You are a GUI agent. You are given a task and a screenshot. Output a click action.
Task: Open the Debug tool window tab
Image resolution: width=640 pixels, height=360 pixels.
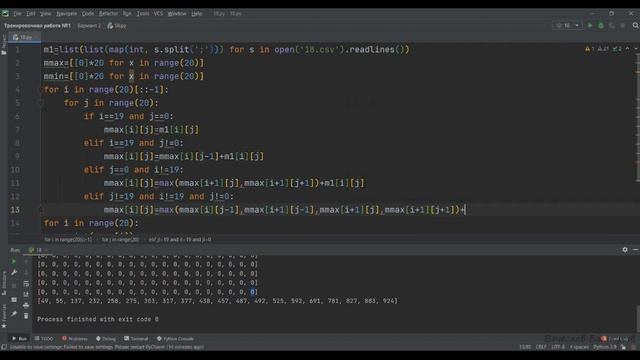click(106, 338)
